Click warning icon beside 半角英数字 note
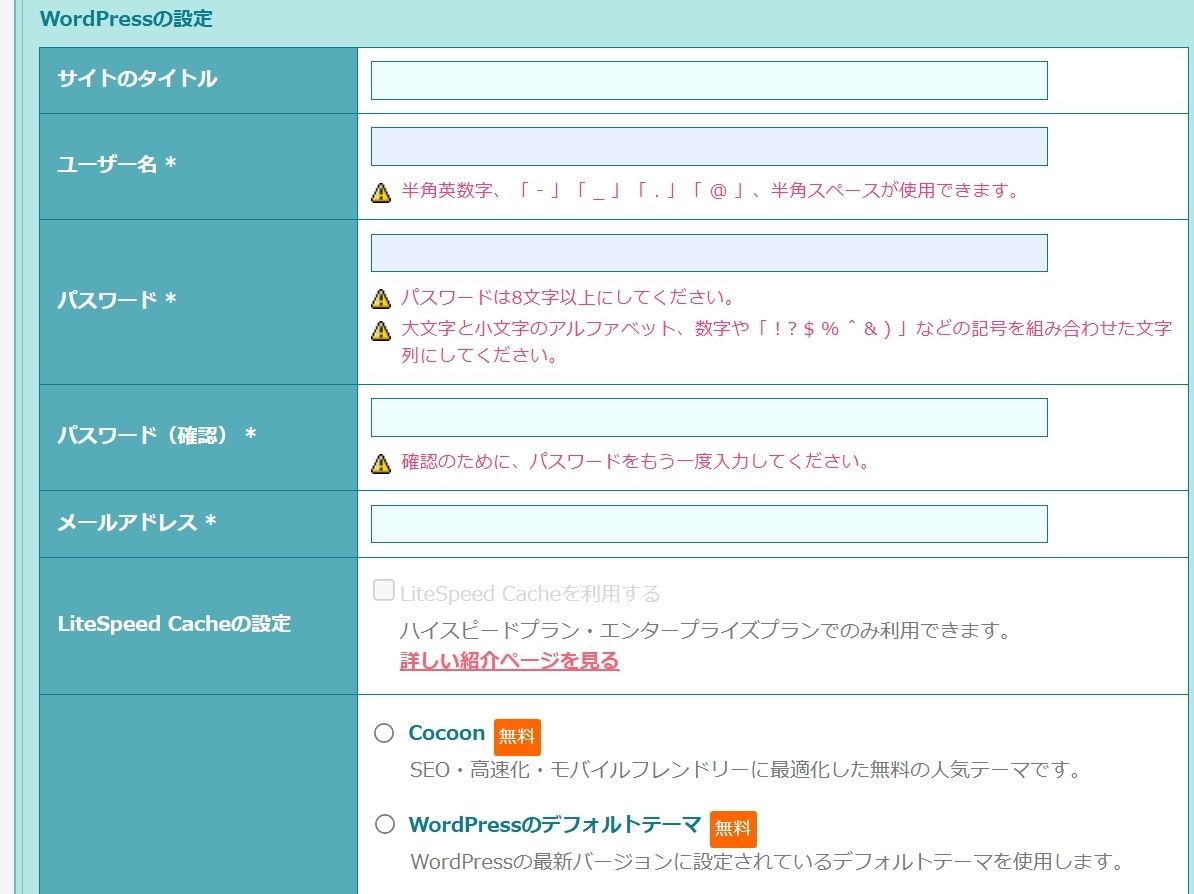 381,193
